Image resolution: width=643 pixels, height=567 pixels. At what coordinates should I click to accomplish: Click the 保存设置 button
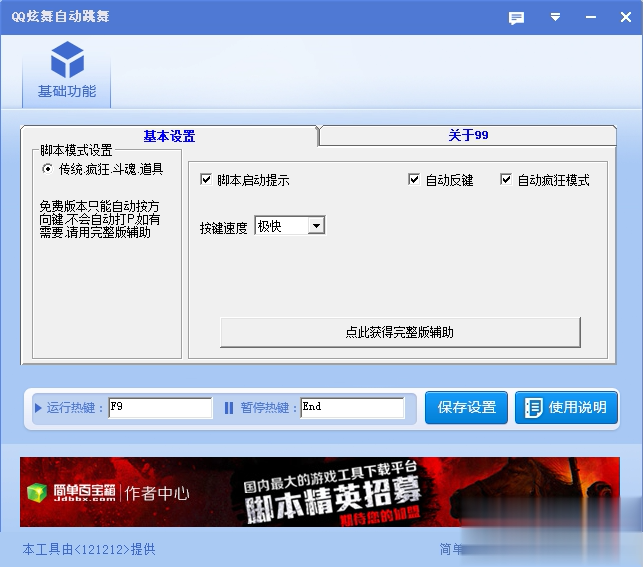point(466,407)
